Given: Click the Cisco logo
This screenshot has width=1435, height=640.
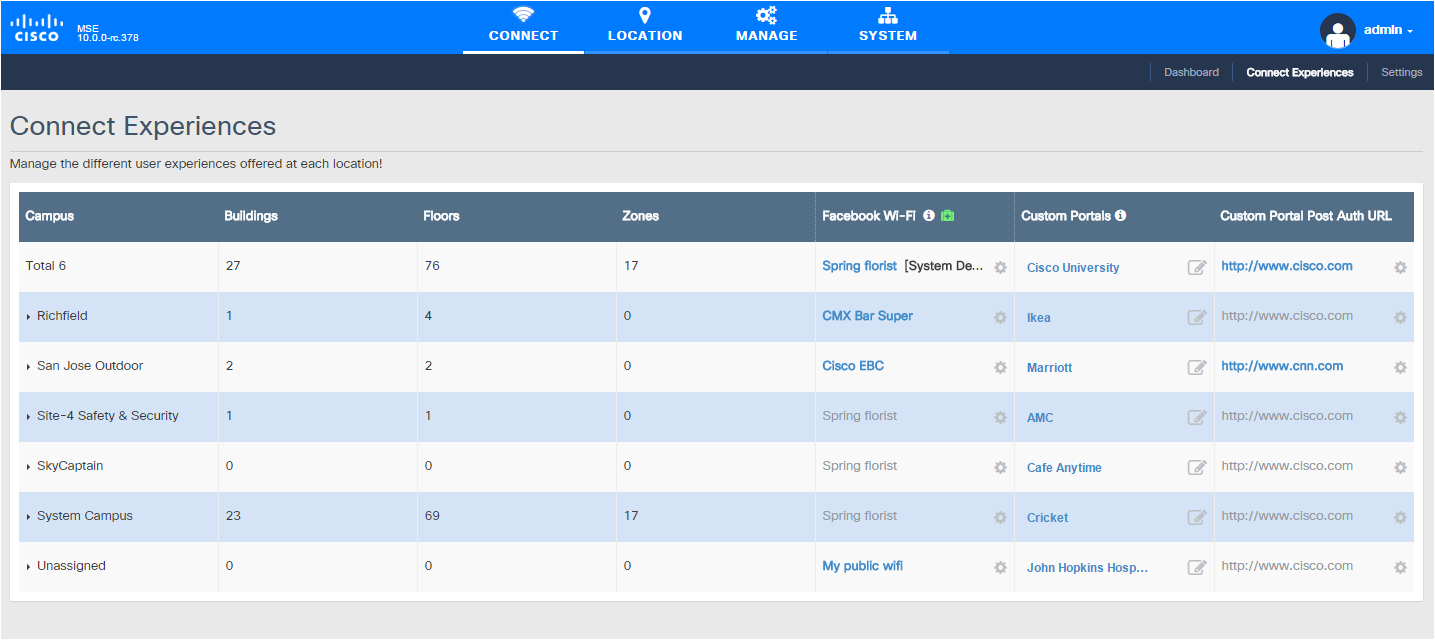Looking at the screenshot, I should tap(35, 28).
